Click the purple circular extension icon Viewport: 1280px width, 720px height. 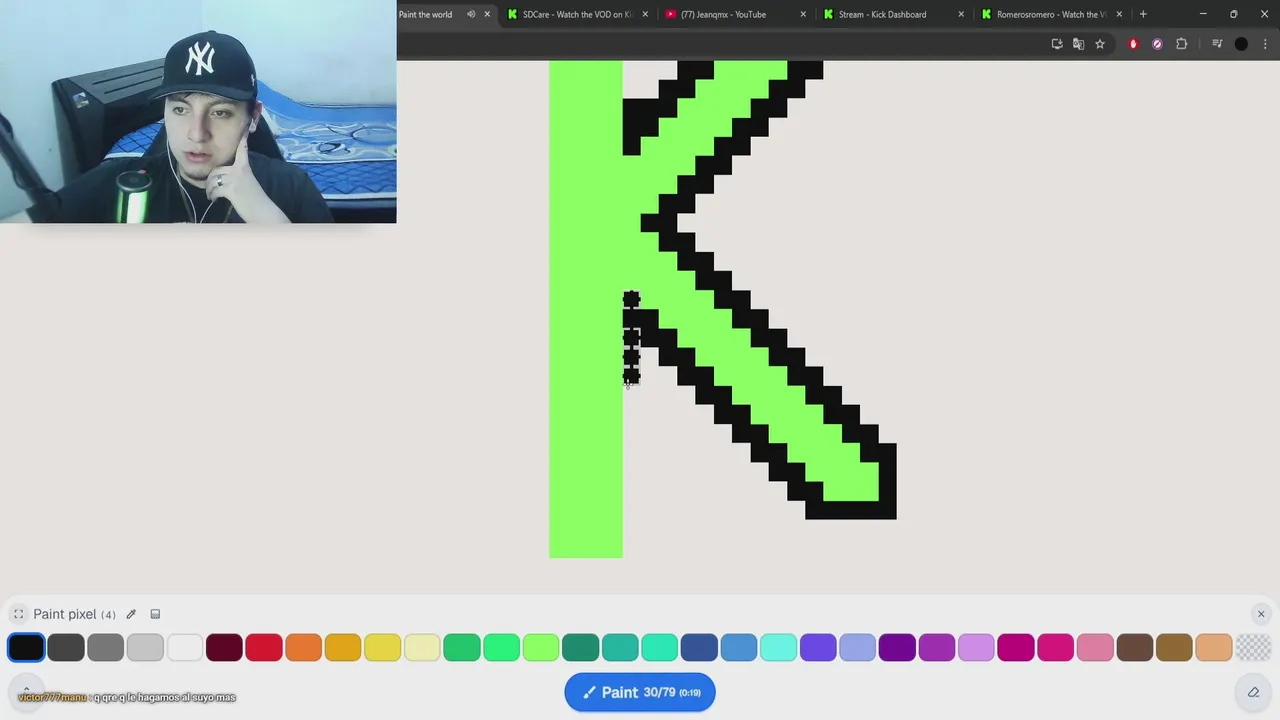pos(1157,44)
